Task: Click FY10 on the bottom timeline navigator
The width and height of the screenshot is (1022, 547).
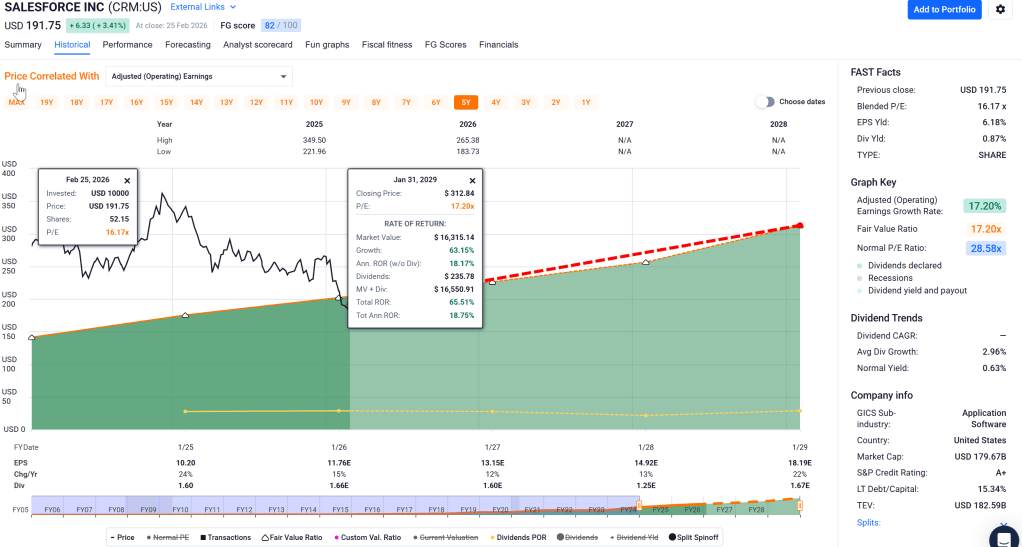Action: [180, 510]
